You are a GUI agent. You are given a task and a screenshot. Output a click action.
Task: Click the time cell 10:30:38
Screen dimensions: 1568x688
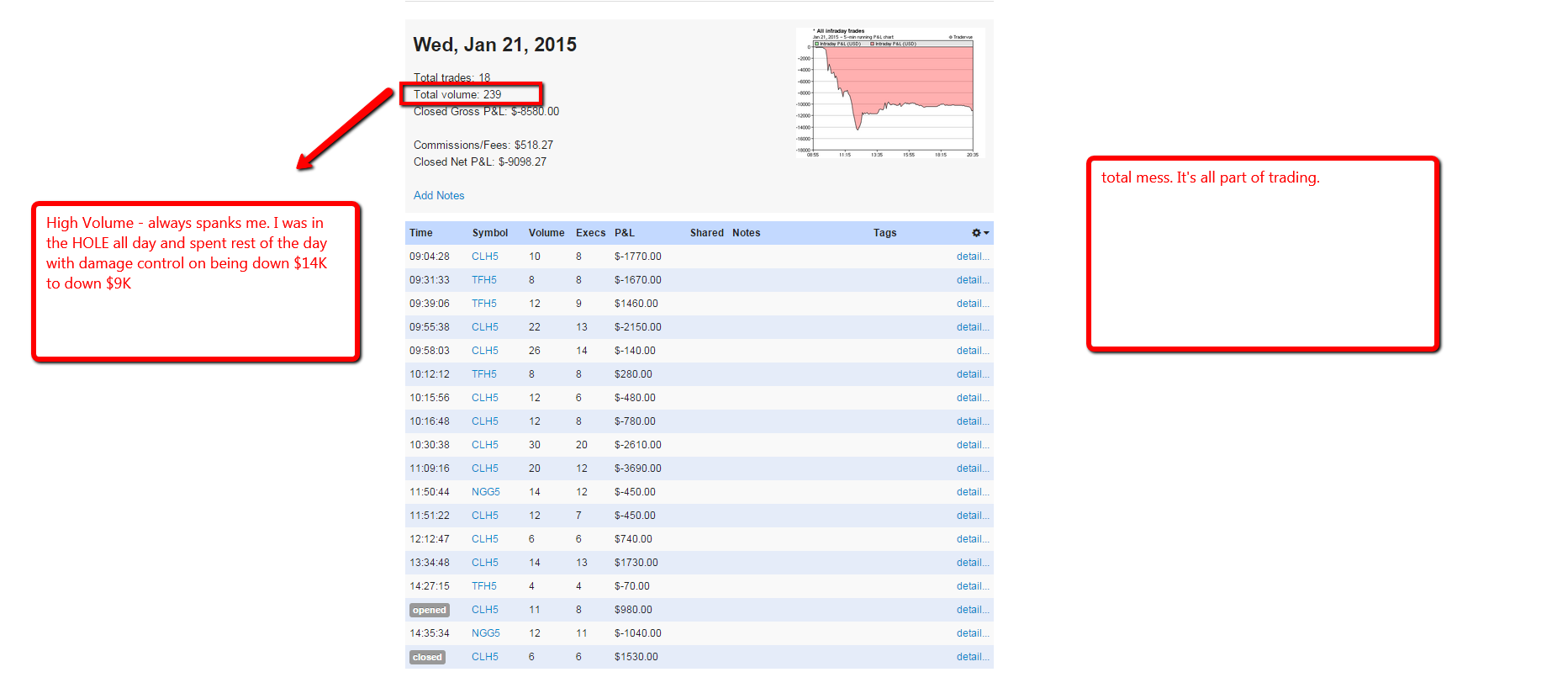click(x=430, y=445)
